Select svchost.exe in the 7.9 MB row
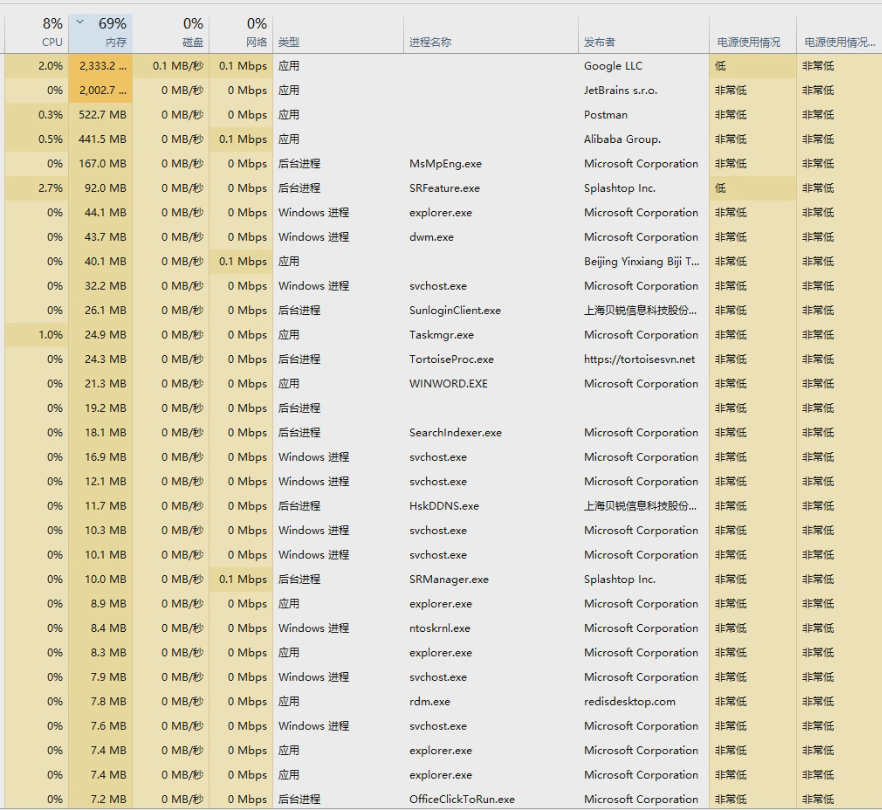The image size is (882, 810). [438, 677]
